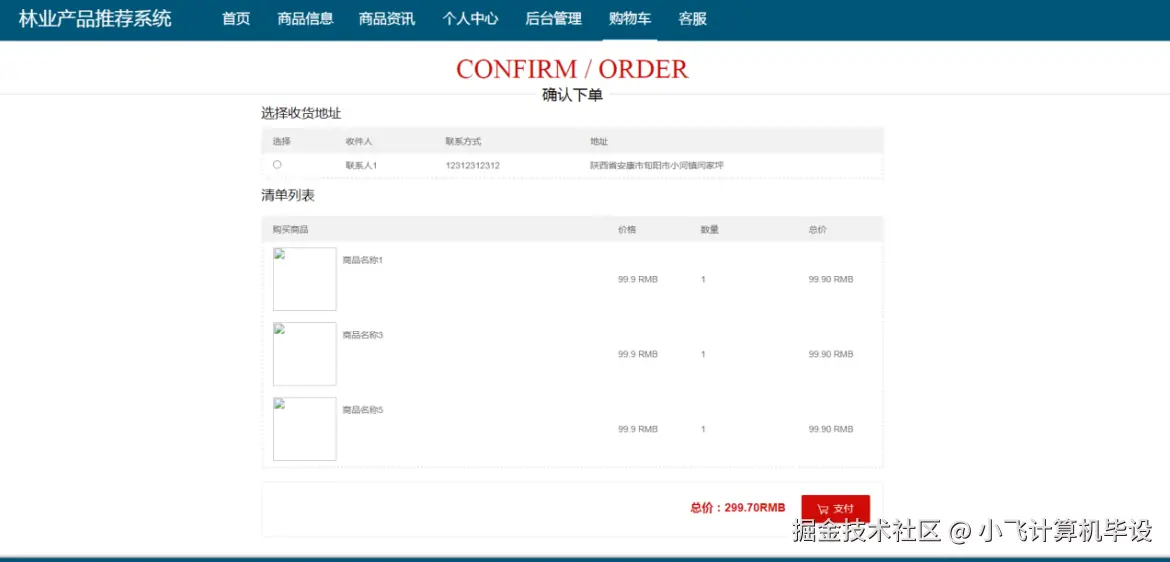
Task: Click broken image thumbnail of 商品名称5
Action: point(304,429)
